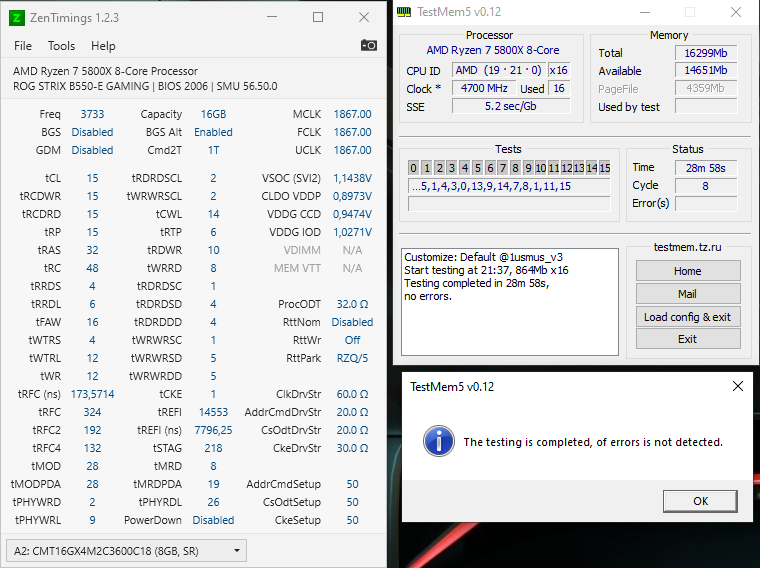This screenshot has width=760, height=568.
Task: Click the empty Error(s) status field
Action: [706, 204]
